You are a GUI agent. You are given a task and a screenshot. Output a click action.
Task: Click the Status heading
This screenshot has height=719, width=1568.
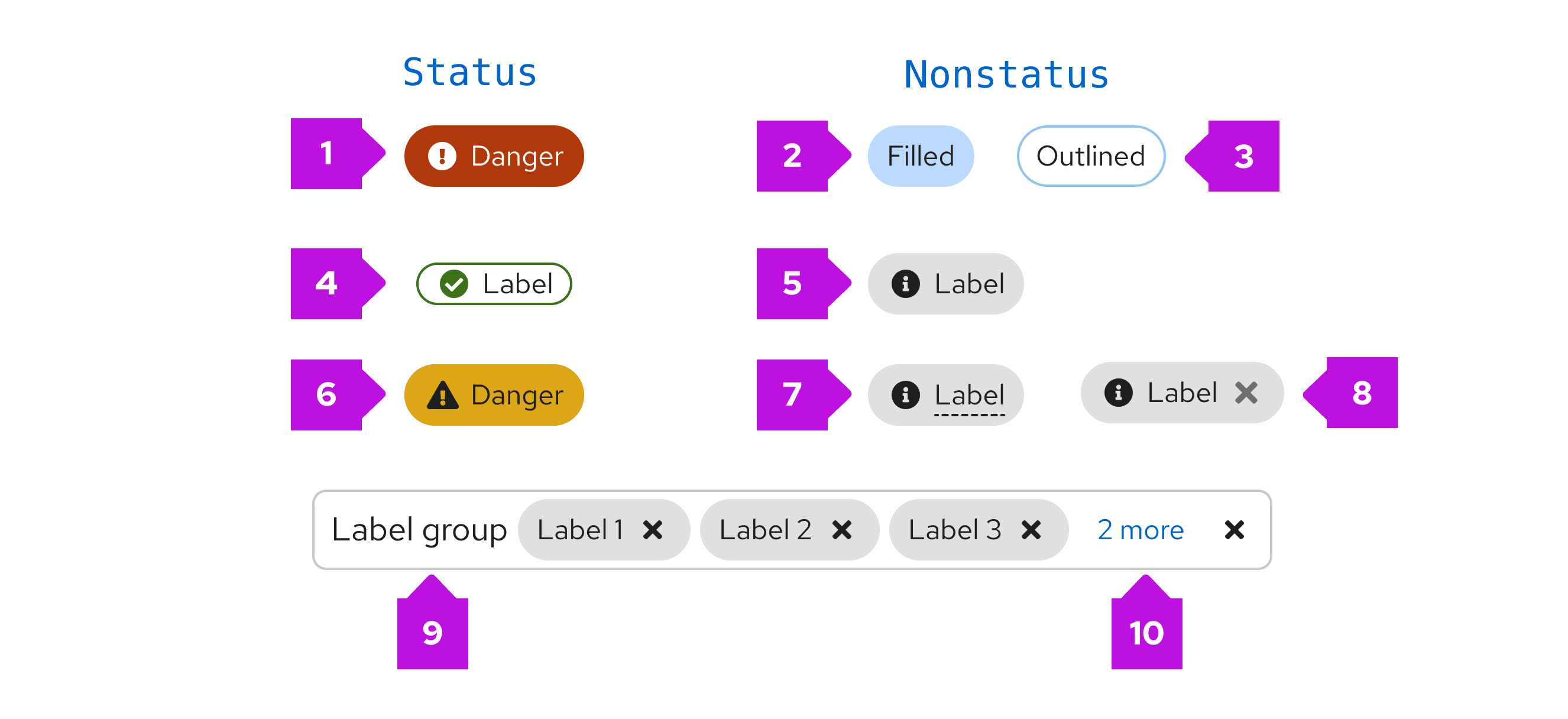point(469,73)
